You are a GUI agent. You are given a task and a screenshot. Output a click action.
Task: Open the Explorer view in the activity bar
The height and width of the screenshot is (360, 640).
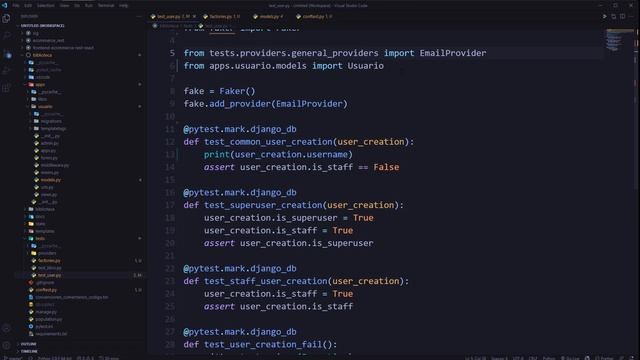coord(6,18)
